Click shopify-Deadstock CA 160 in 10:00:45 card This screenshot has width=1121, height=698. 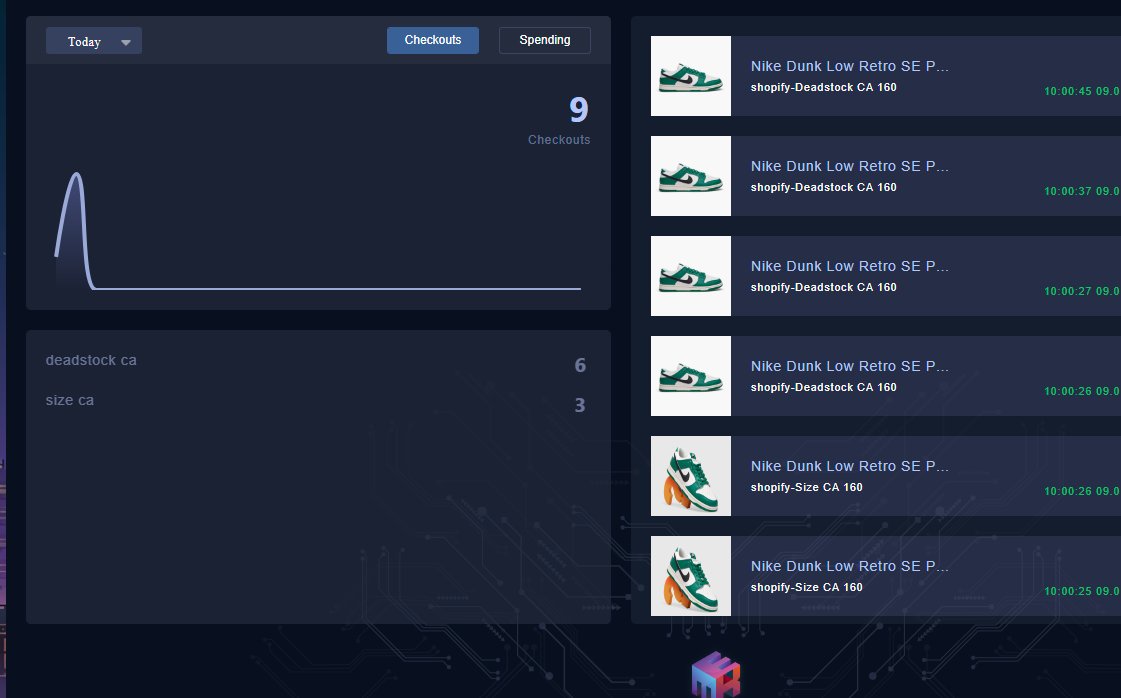(824, 87)
